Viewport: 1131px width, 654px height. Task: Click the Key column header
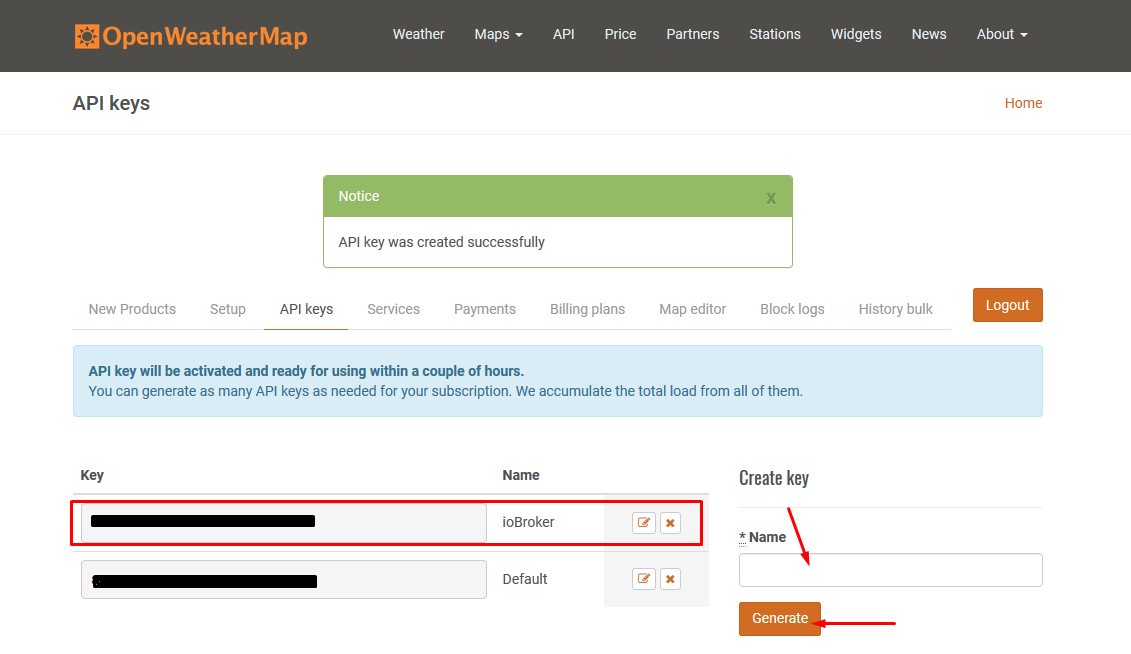pyautogui.click(x=92, y=475)
